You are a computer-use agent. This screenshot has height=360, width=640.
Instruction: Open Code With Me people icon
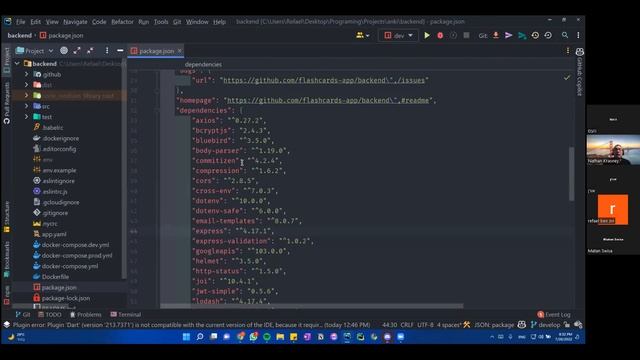(x=362, y=36)
